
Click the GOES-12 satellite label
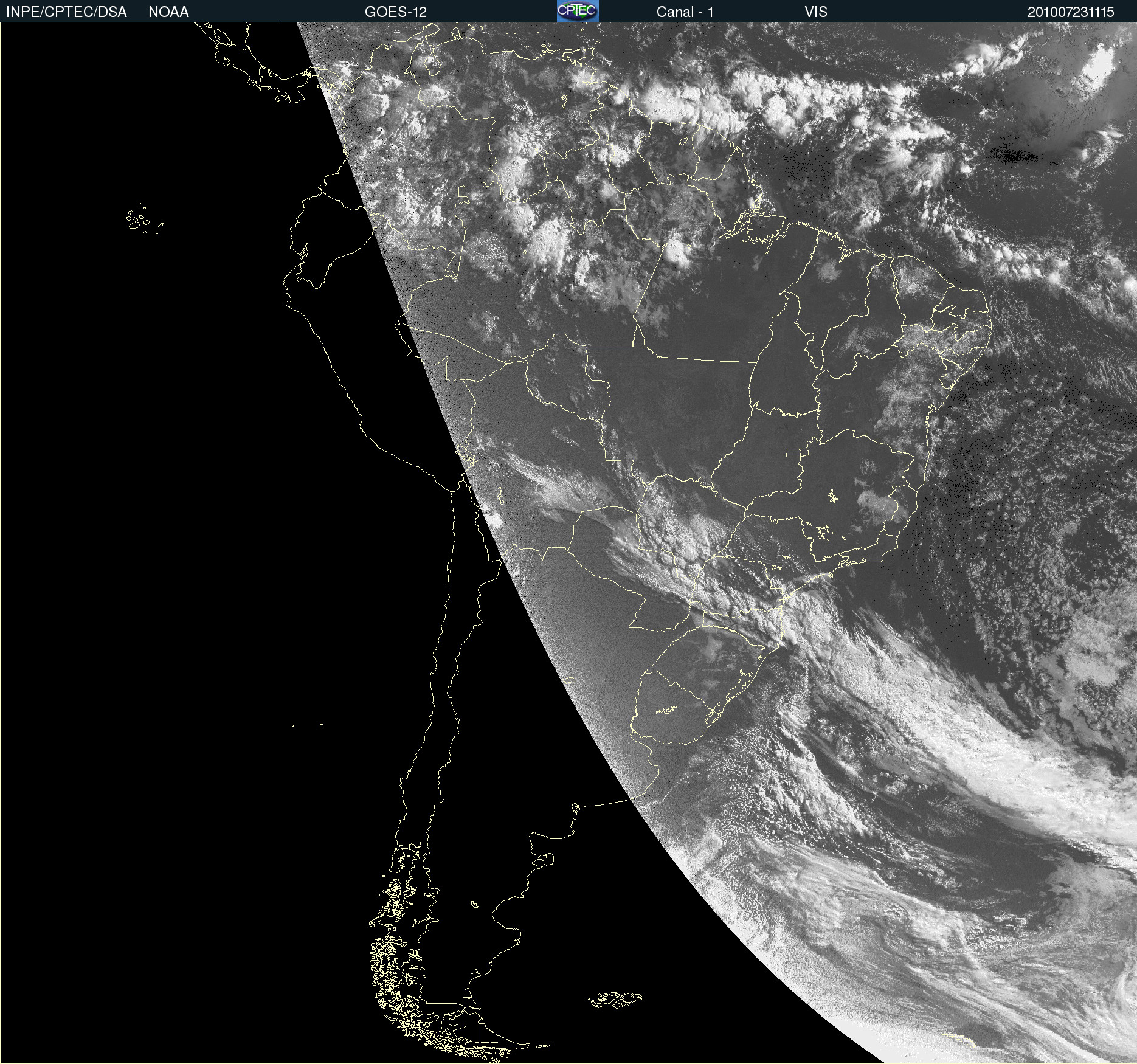click(396, 12)
